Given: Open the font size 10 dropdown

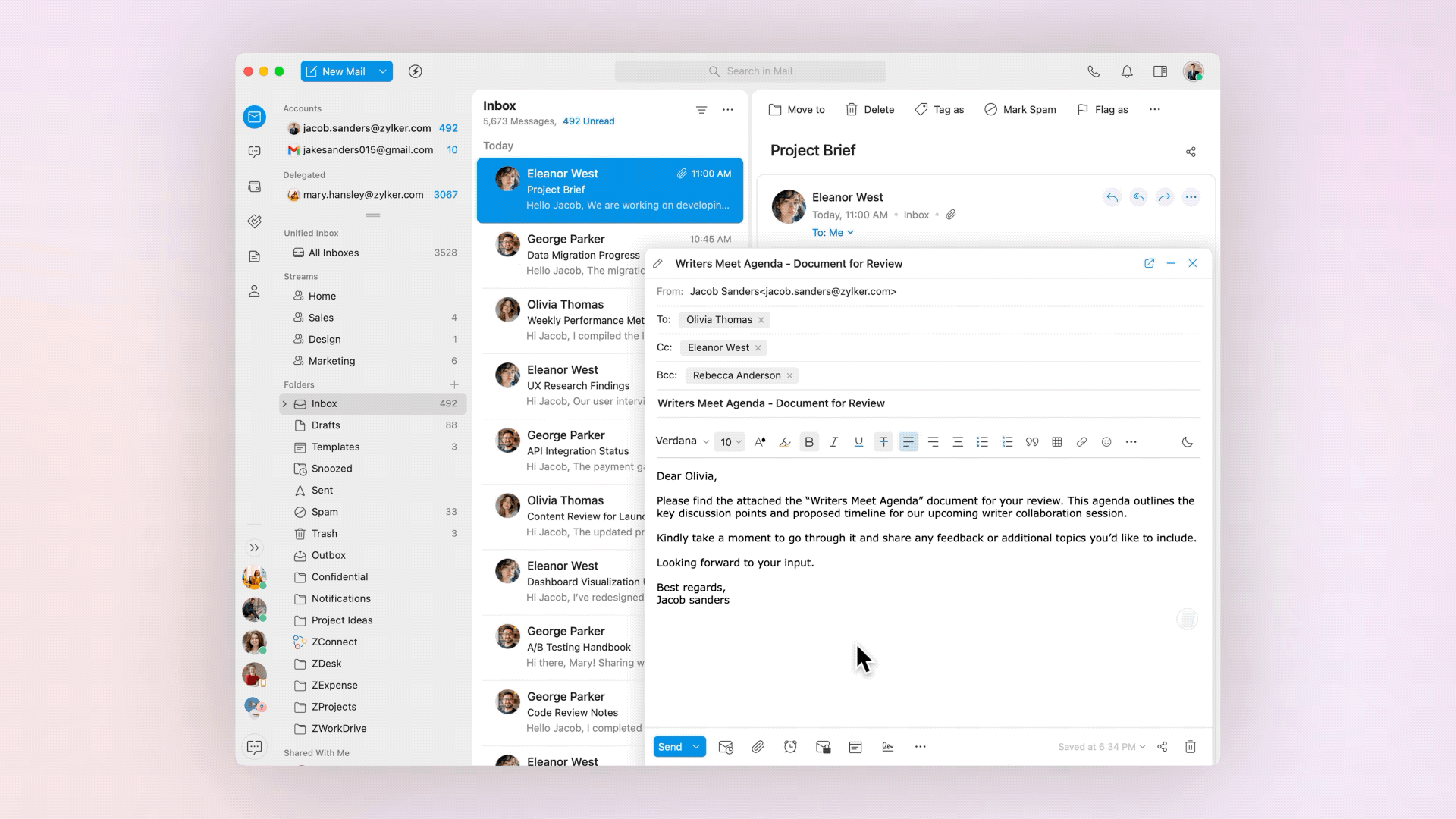Looking at the screenshot, I should [730, 442].
